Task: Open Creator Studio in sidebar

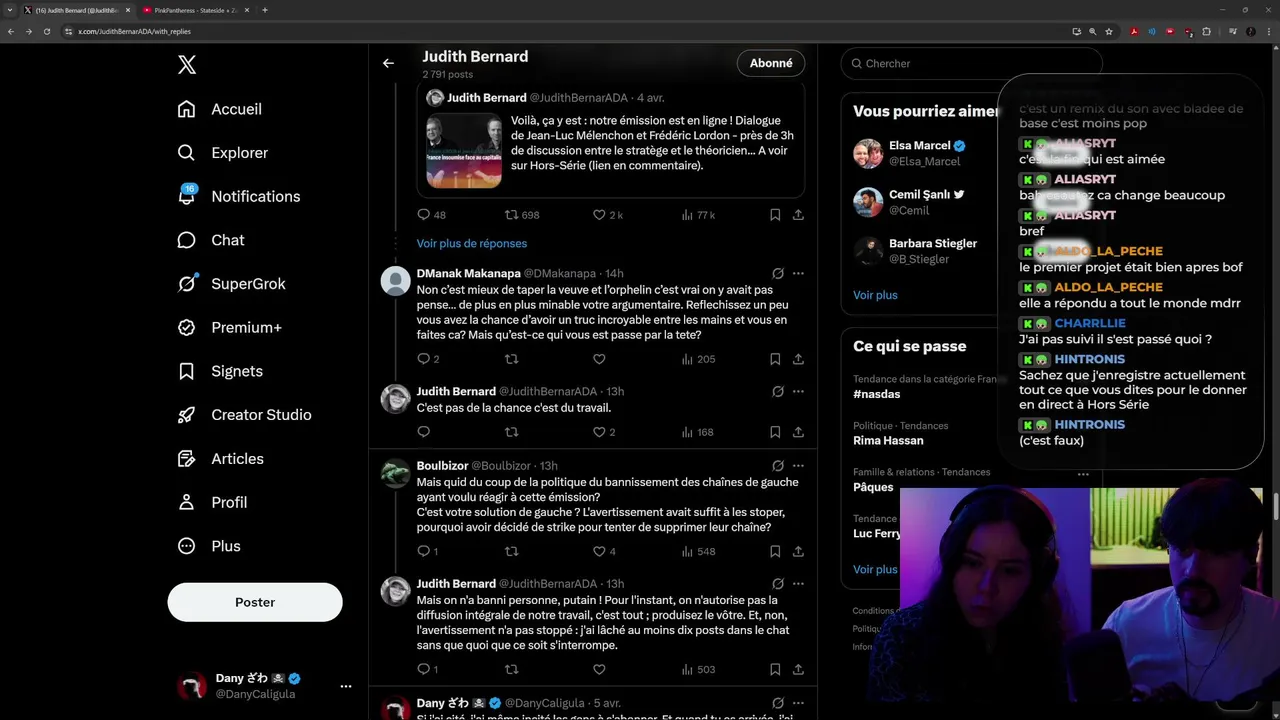Action: click(244, 415)
